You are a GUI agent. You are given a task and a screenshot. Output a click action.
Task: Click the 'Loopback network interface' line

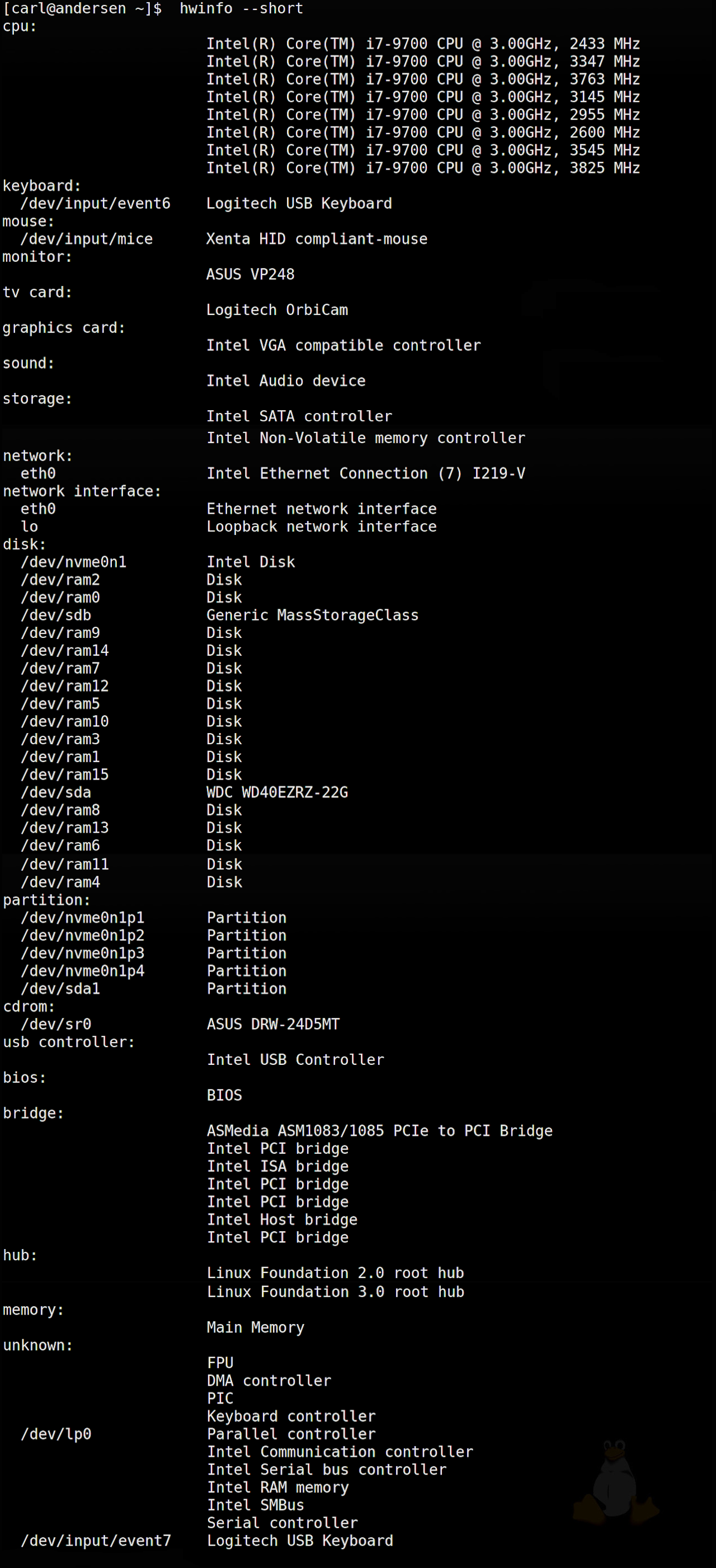321,527
